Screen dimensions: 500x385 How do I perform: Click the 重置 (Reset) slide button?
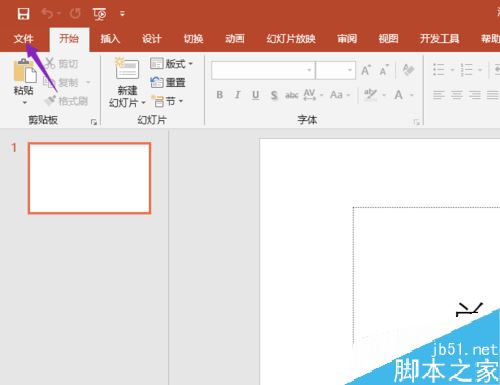[x=168, y=82]
